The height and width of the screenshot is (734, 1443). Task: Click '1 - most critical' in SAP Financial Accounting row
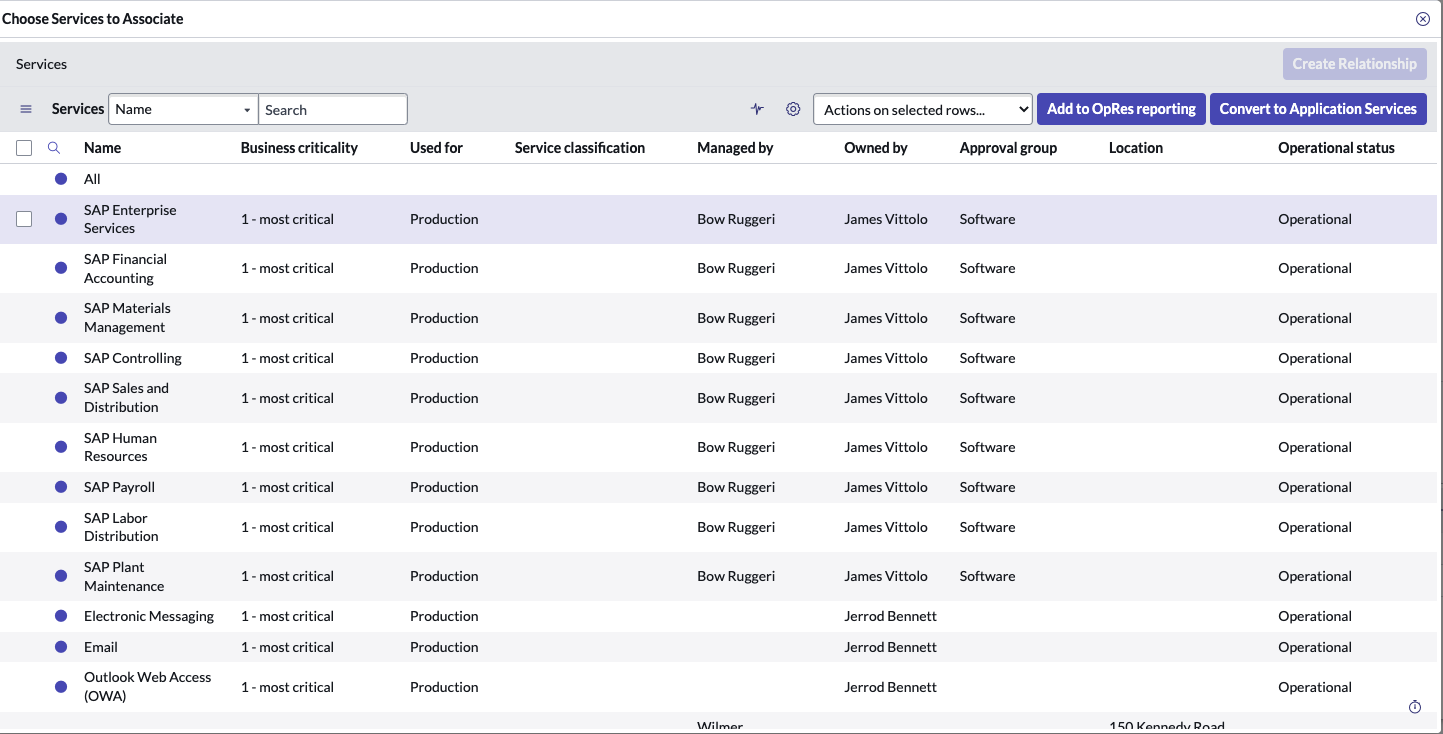click(287, 268)
